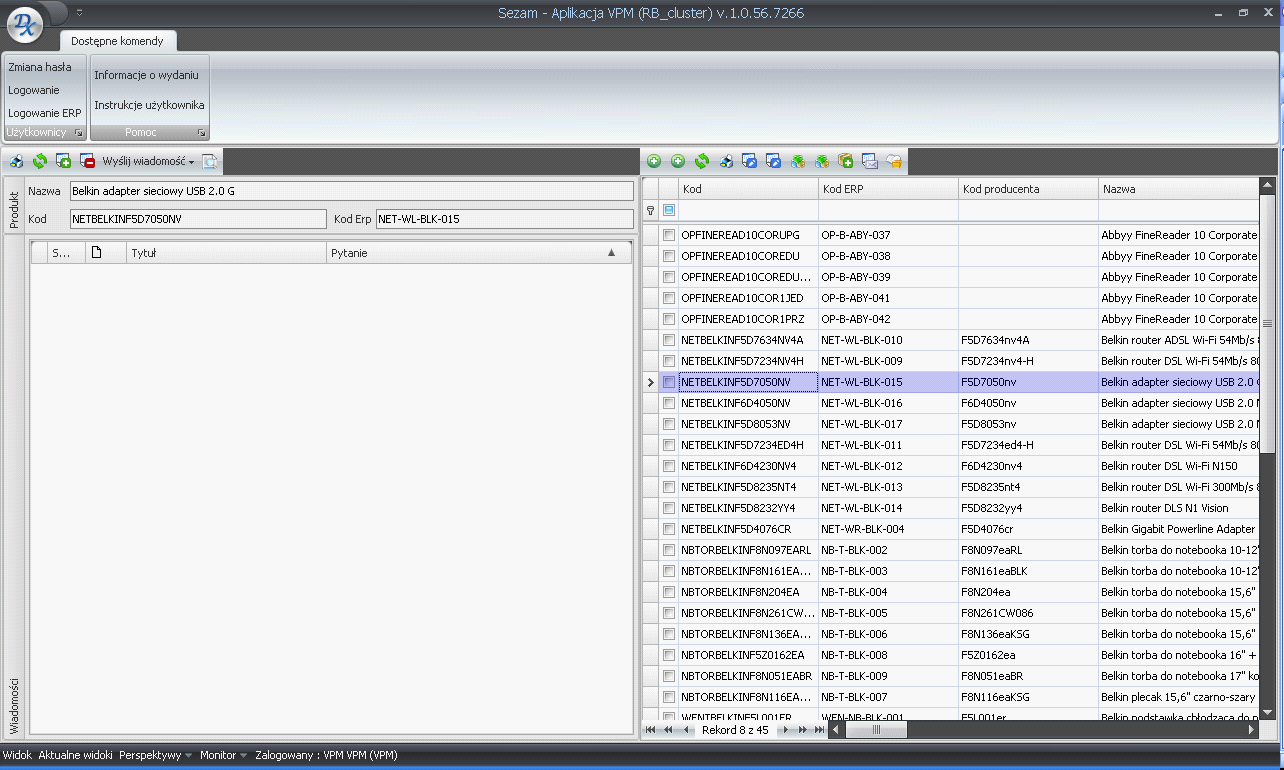Select the Dostępne komendy ribbon tab
Viewport: 1284px width, 770px height.
coord(117,41)
